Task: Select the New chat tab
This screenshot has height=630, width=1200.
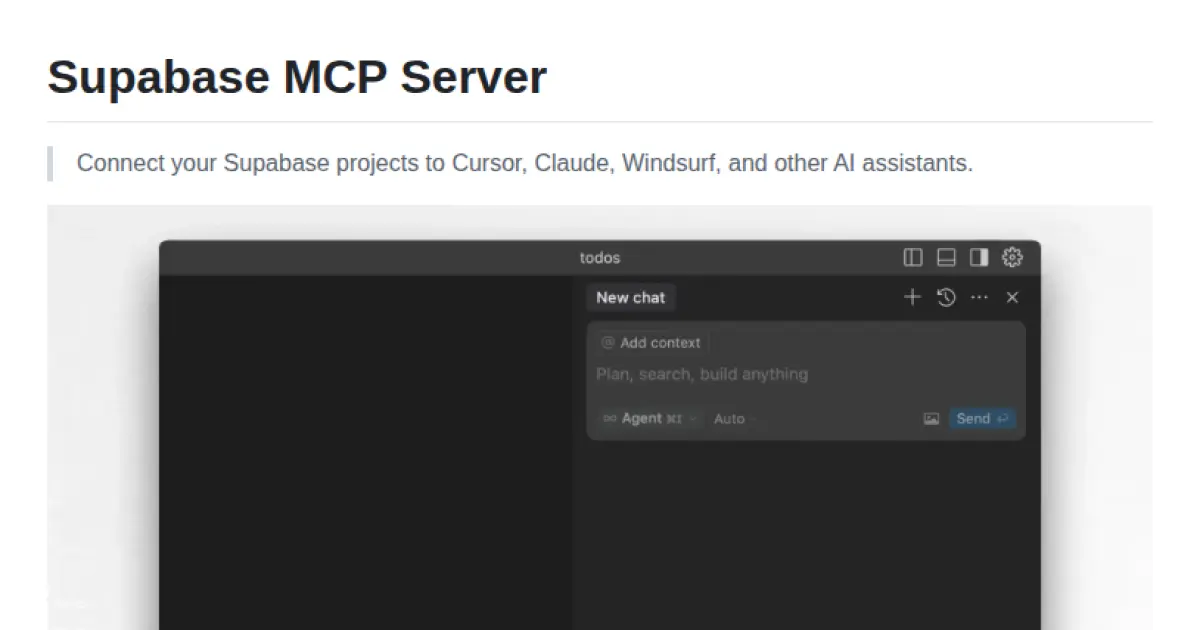Action: pos(630,297)
